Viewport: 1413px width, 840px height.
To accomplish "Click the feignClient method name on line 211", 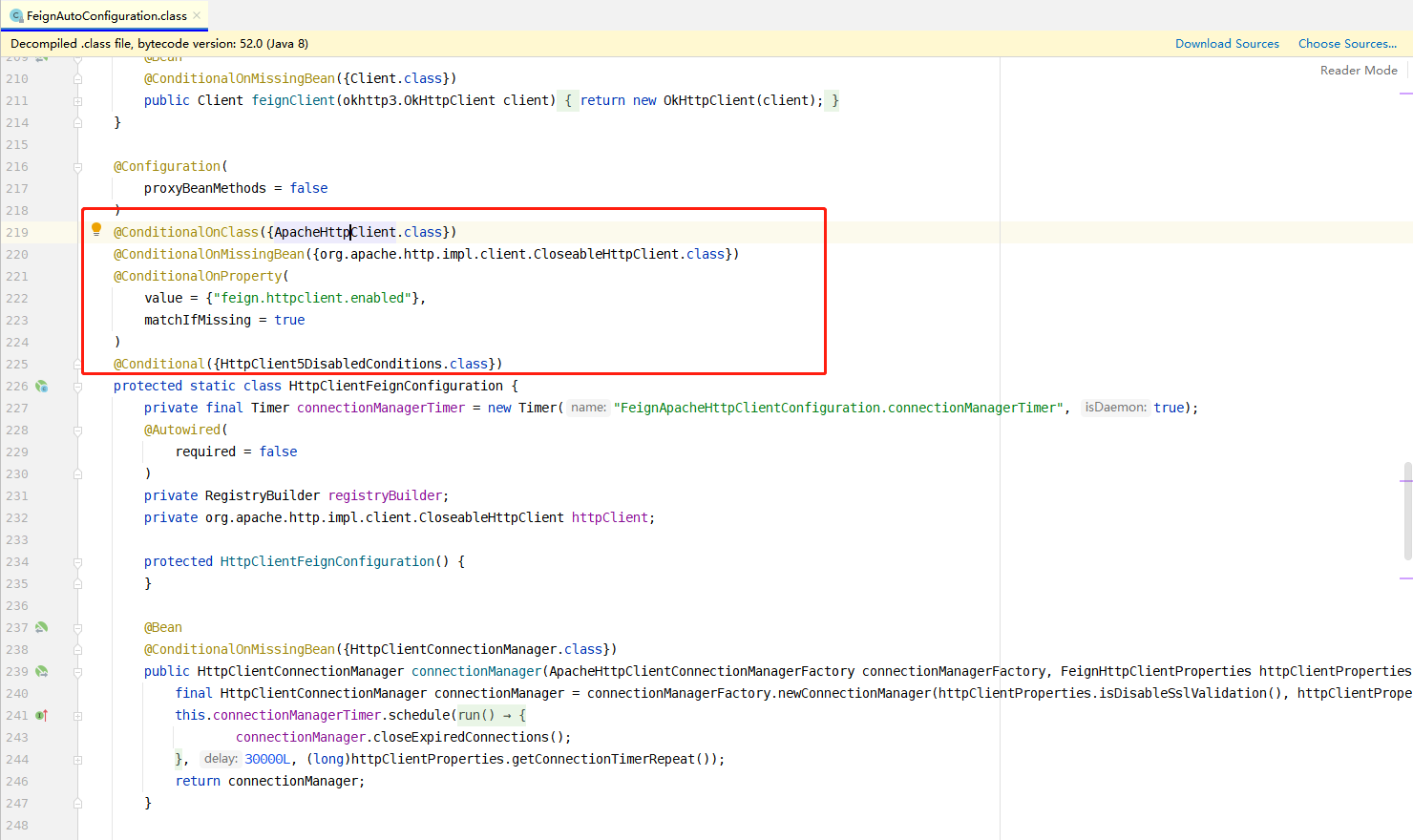I will pos(293,100).
